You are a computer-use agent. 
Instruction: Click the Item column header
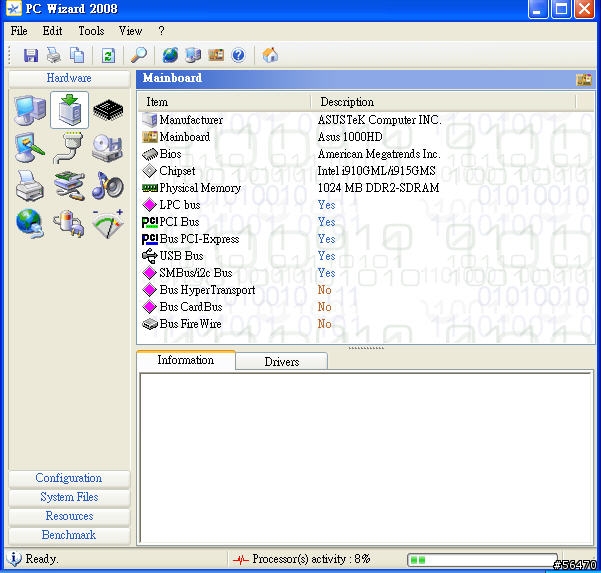point(224,102)
